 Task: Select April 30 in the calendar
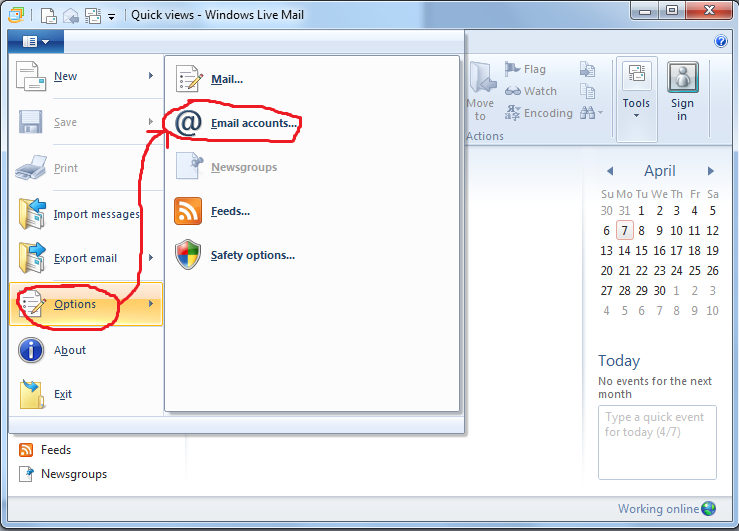(659, 291)
